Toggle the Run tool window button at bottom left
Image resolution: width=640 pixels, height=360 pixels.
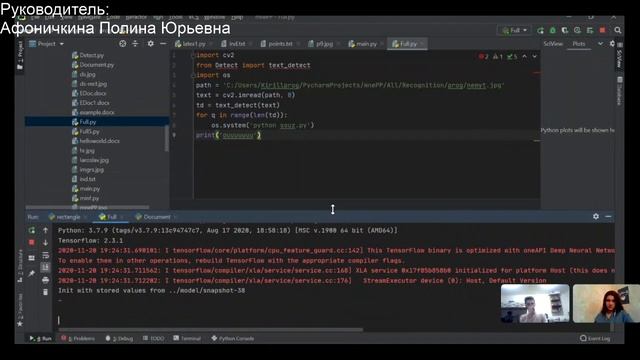[40, 338]
